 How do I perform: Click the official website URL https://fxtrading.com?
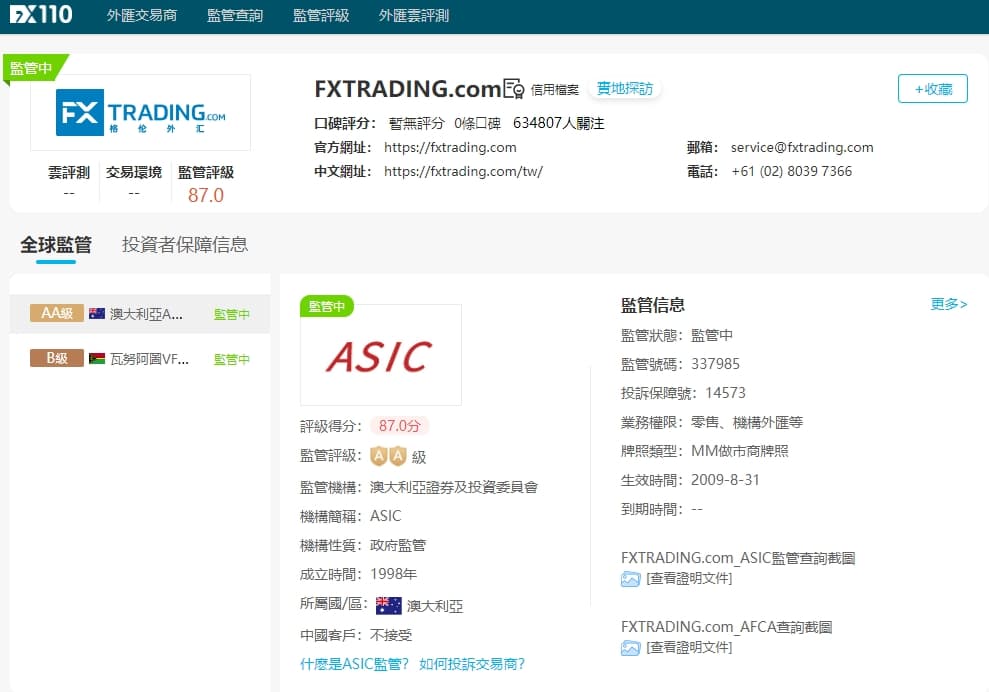pos(450,146)
